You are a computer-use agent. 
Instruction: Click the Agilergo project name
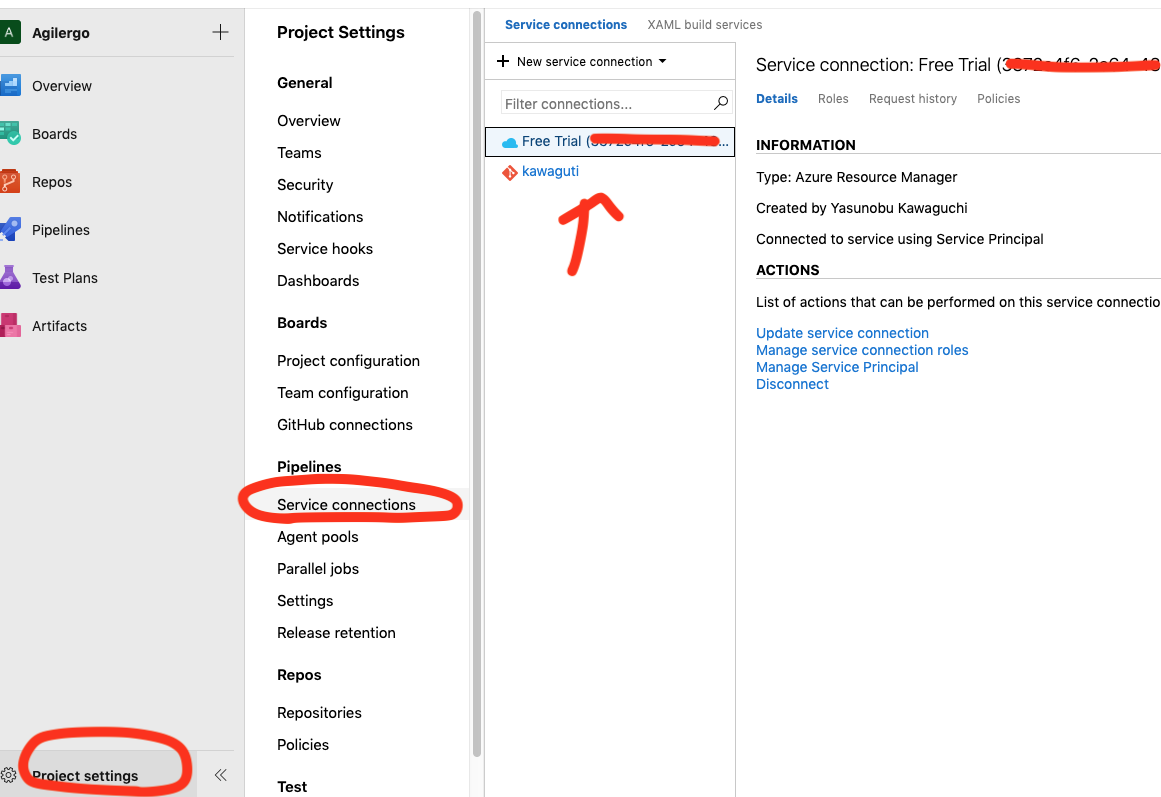(x=61, y=33)
